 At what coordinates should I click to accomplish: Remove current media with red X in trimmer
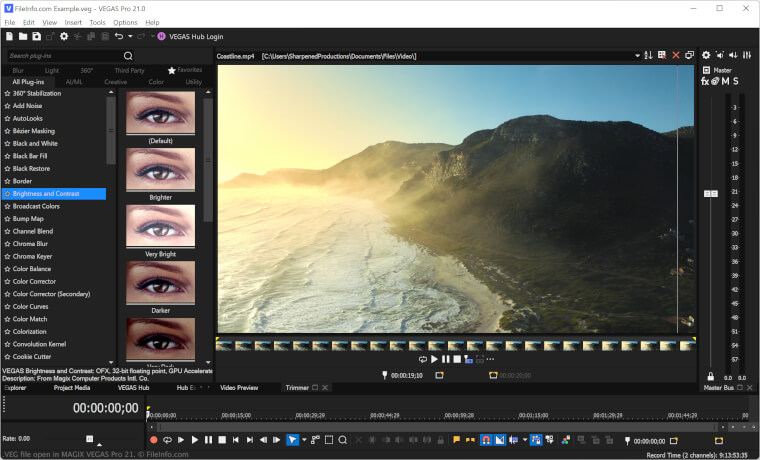[x=676, y=55]
